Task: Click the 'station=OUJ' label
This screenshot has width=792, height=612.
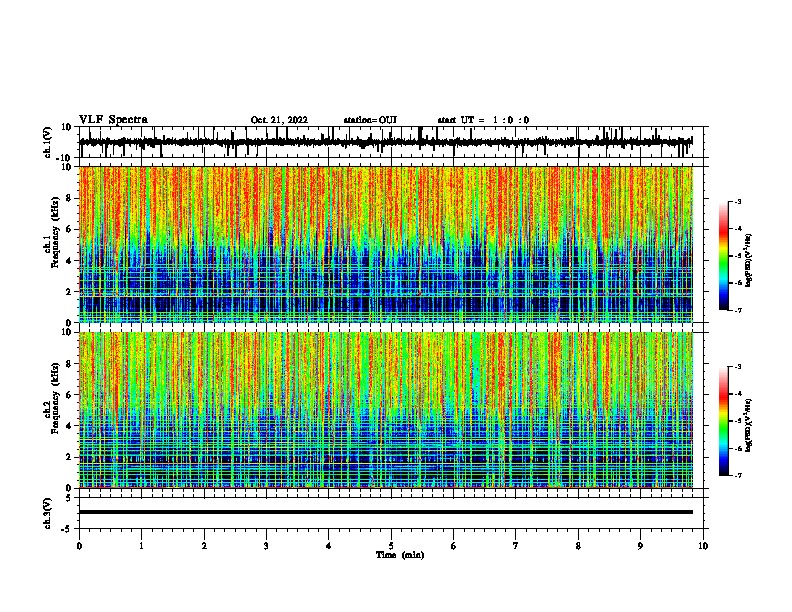Action: (370, 120)
